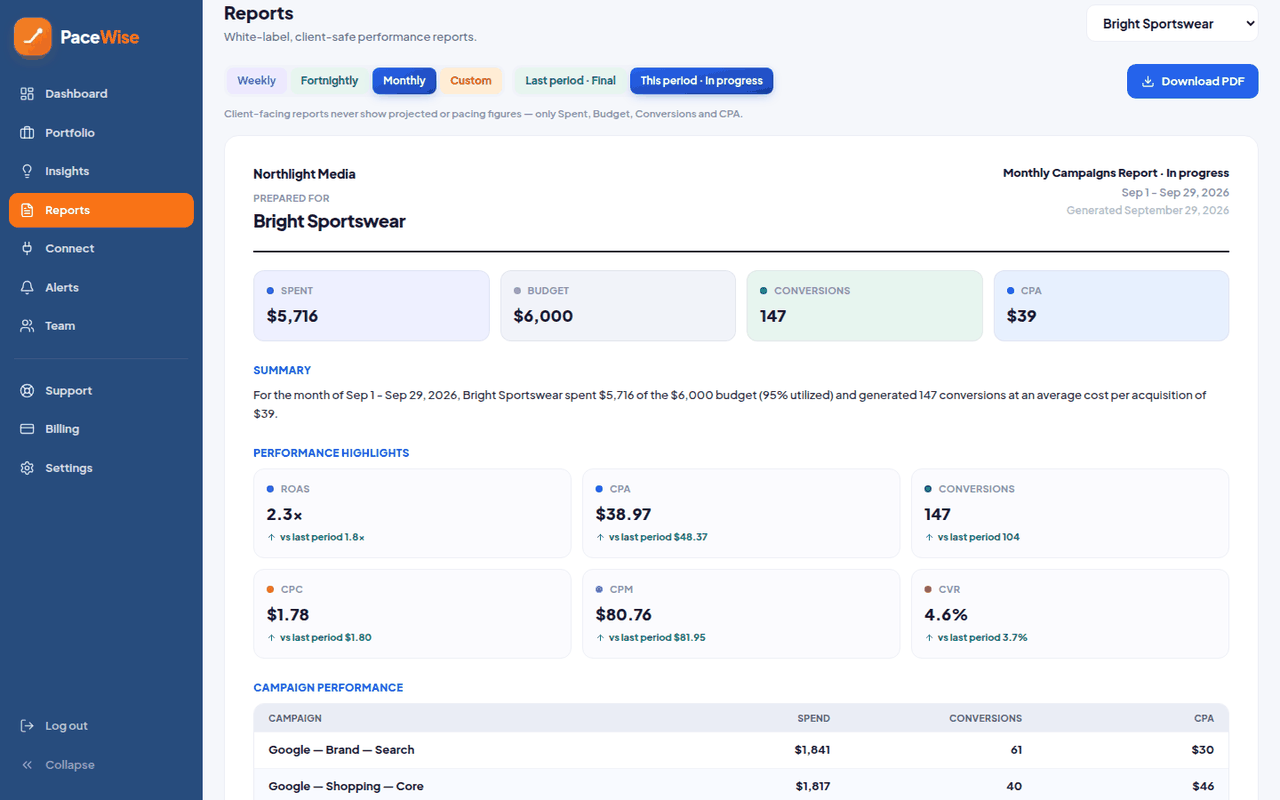Download the report as PDF
The height and width of the screenshot is (800, 1280).
pyautogui.click(x=1193, y=82)
